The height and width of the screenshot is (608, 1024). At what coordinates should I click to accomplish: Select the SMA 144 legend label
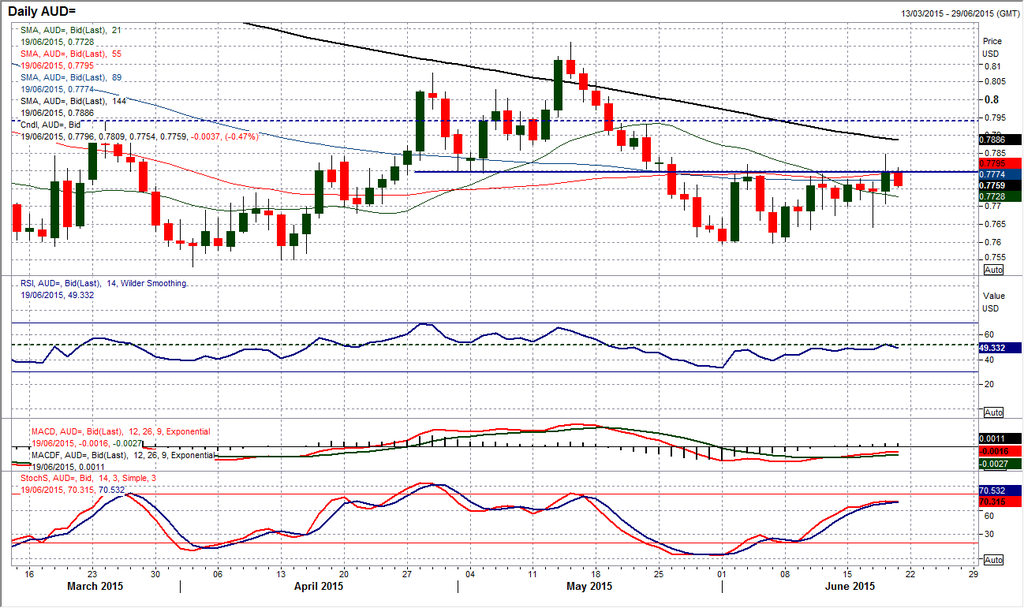[73, 101]
